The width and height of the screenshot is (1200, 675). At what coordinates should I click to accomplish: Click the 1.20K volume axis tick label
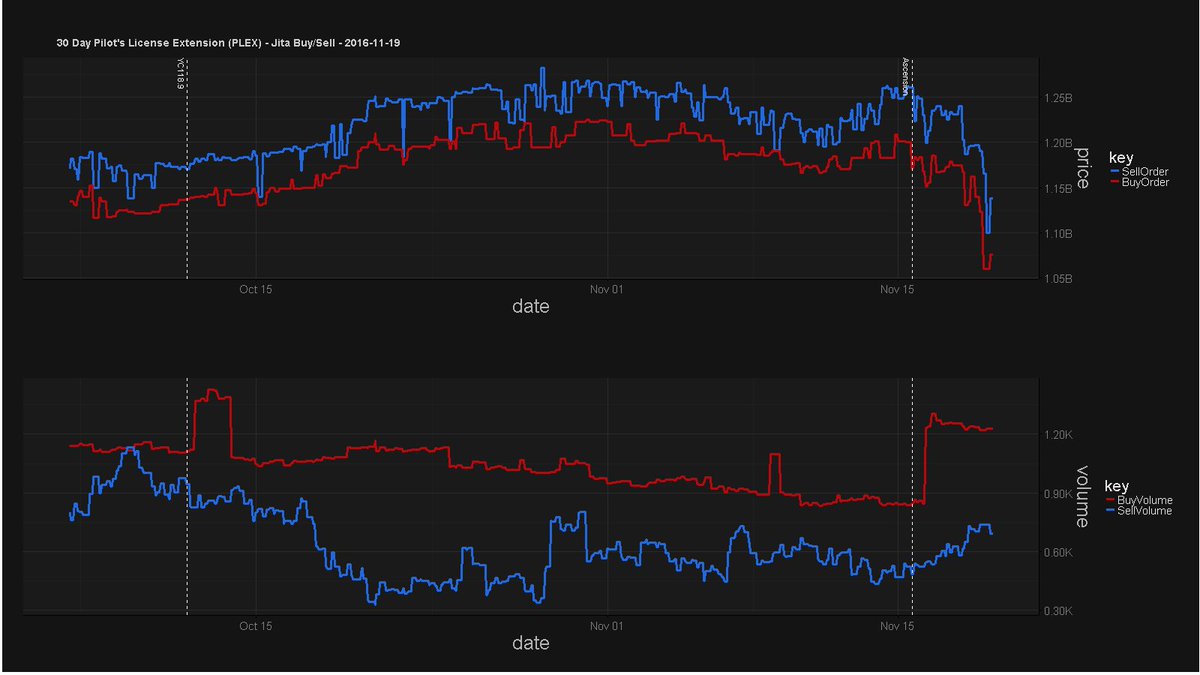click(1057, 435)
